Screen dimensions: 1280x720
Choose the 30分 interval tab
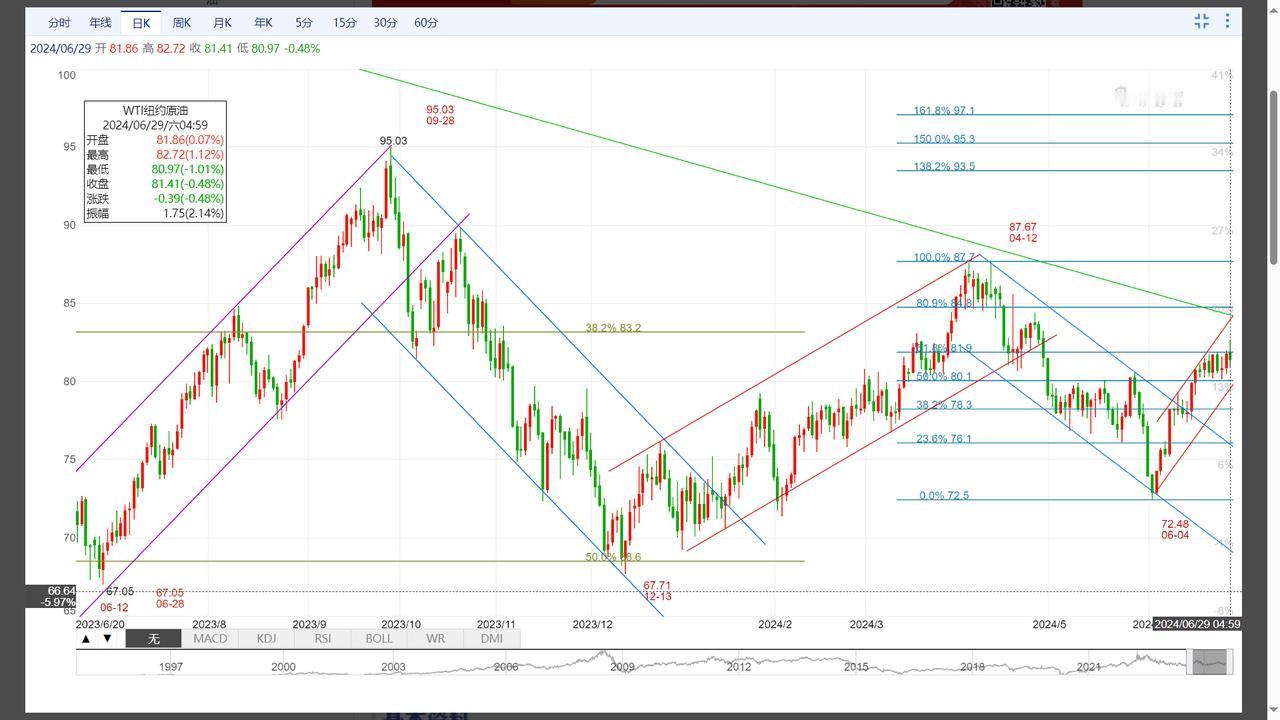click(x=385, y=22)
